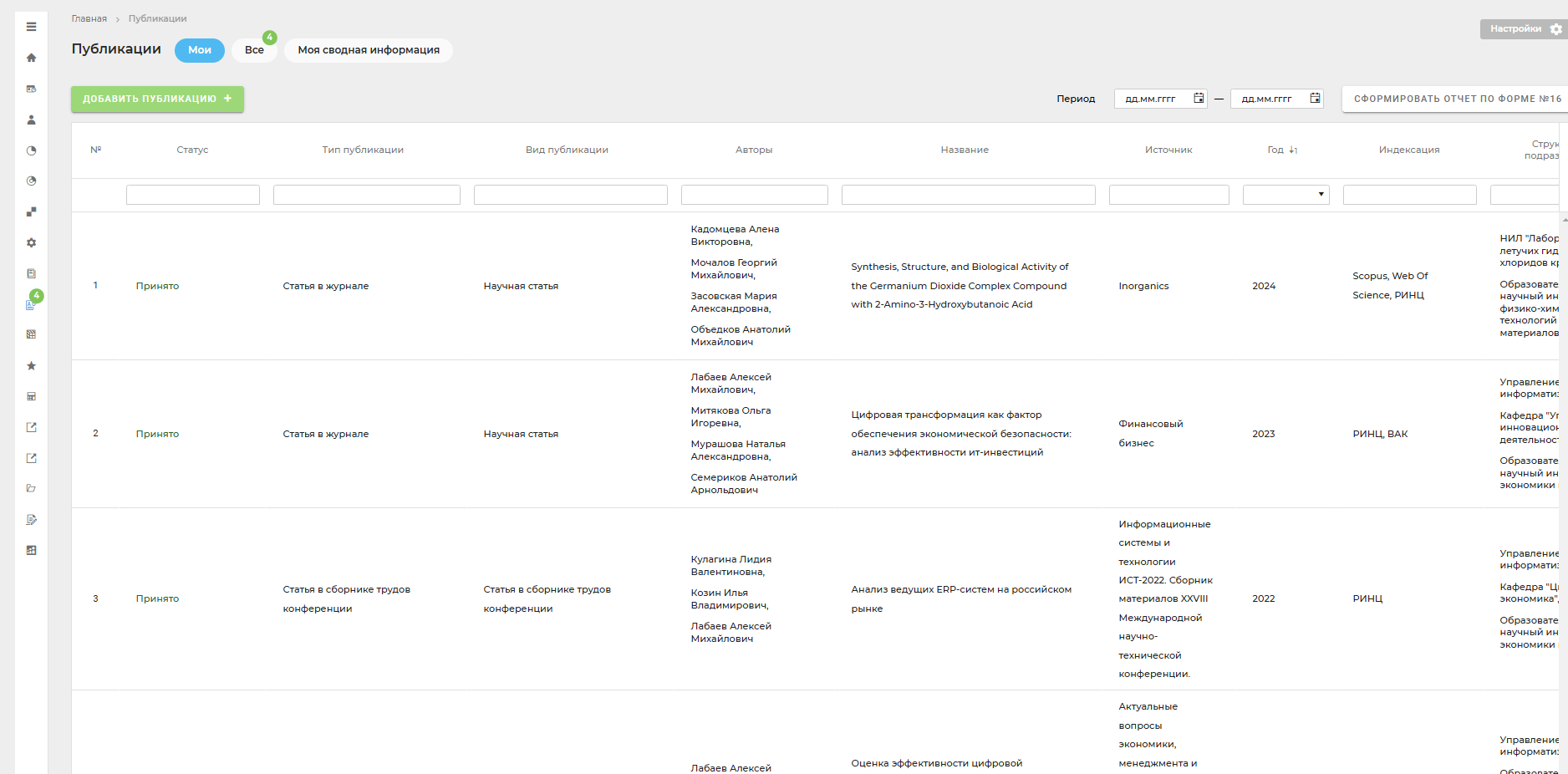The image size is (1568, 774).
Task: Sort by the Авторы column header
Action: coord(754,150)
